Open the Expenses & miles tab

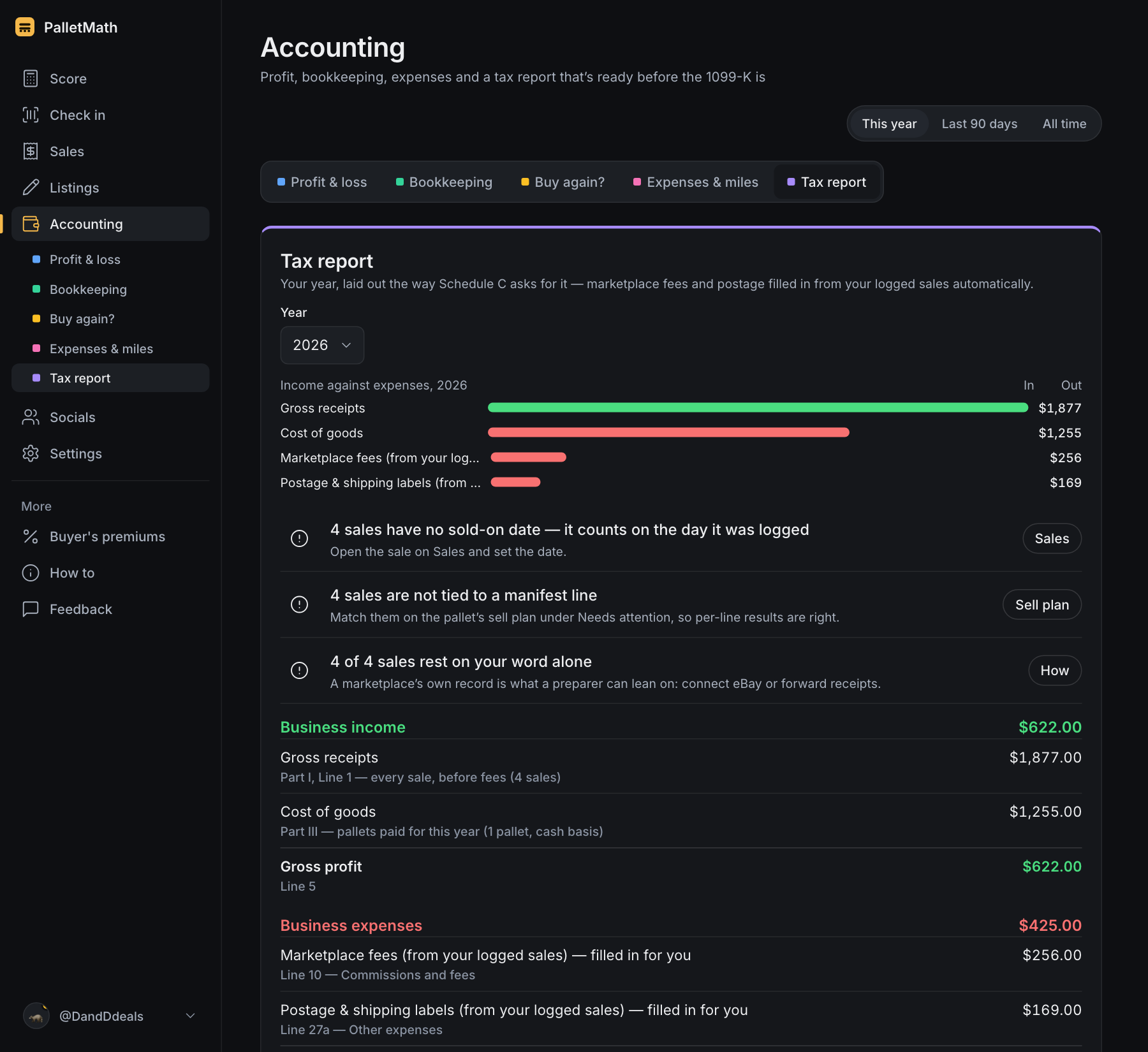(x=695, y=182)
